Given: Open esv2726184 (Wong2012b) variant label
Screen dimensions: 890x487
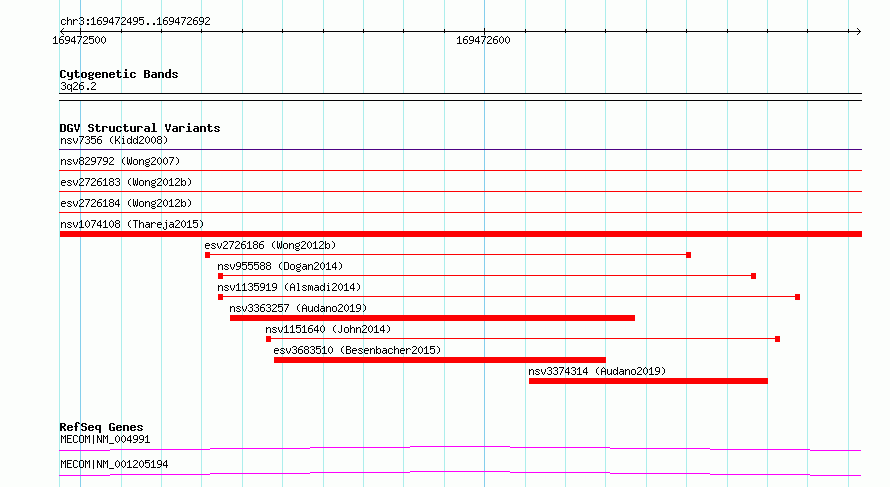Looking at the screenshot, I should (x=126, y=203).
